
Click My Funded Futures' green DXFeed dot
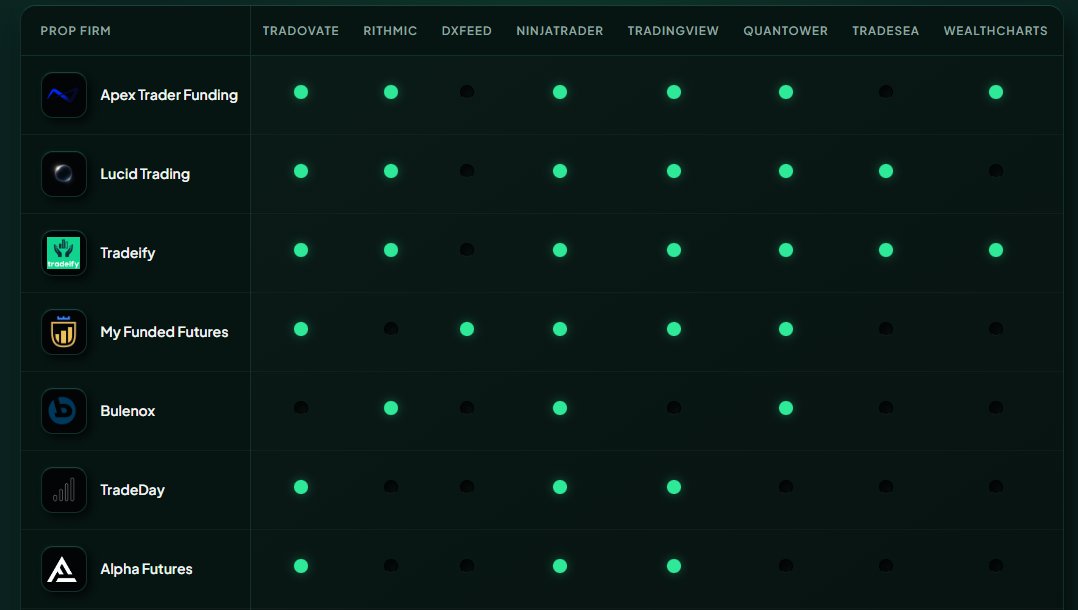(x=467, y=329)
